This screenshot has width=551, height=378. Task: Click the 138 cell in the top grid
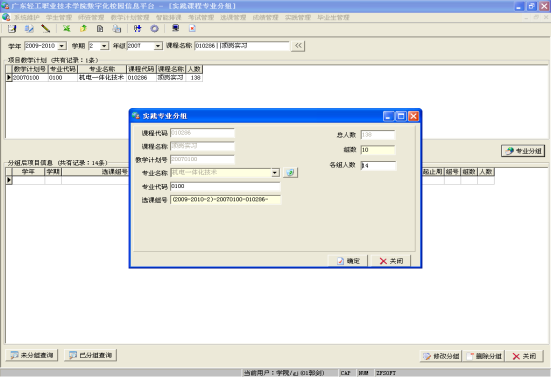tap(194, 77)
